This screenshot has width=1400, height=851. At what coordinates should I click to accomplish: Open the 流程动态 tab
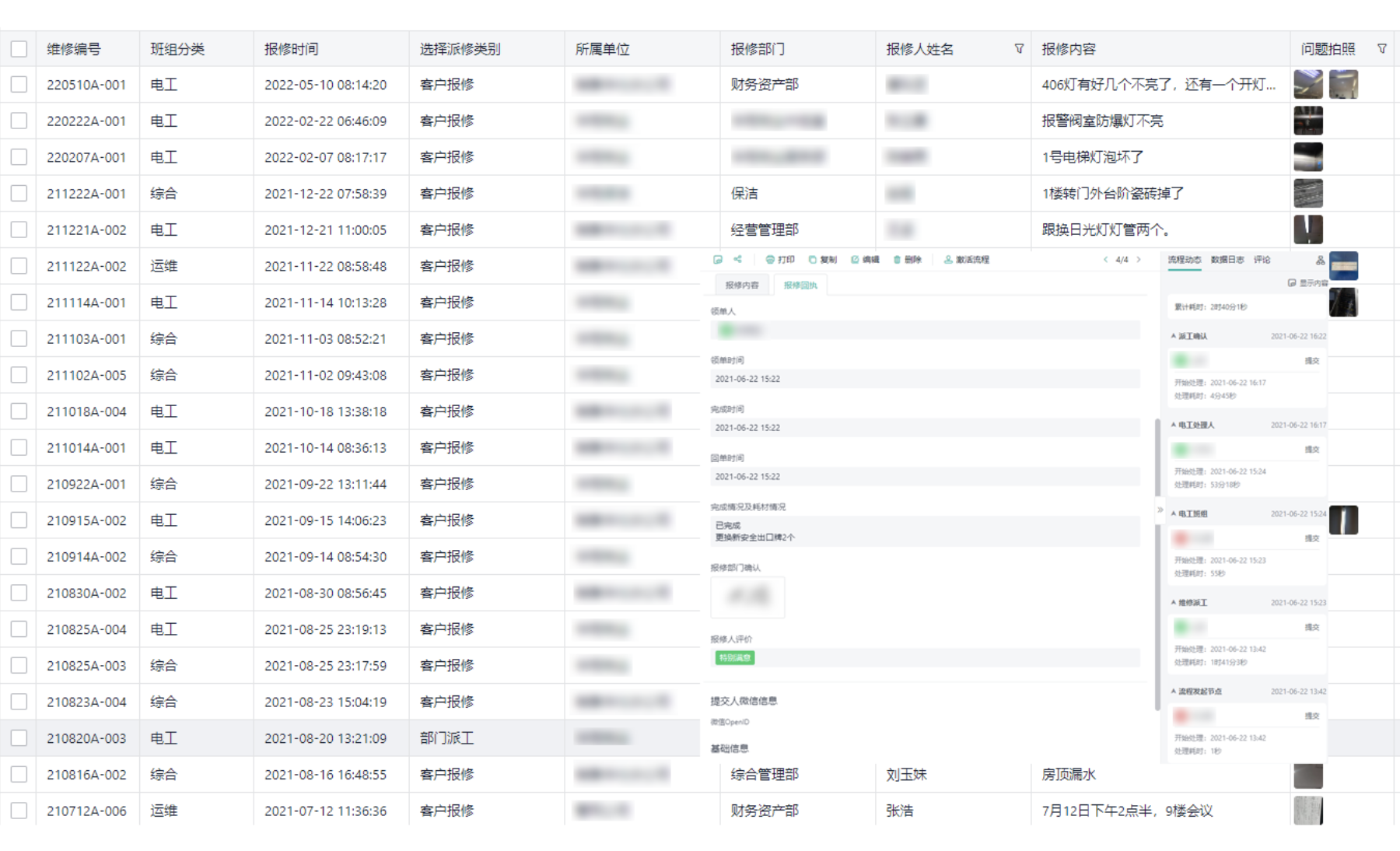tap(1185, 260)
